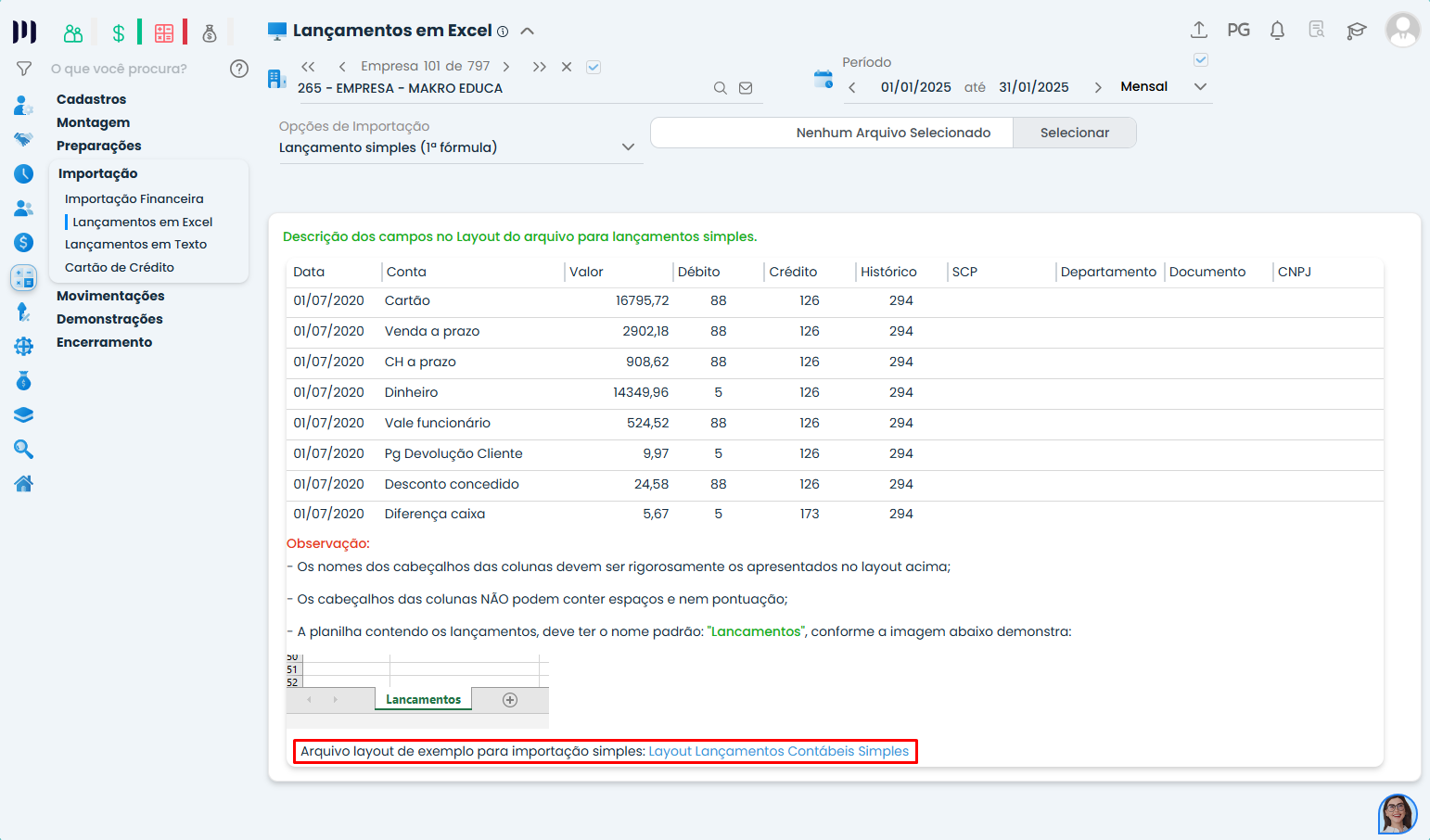The width and height of the screenshot is (1430, 840).
Task: Open Lançamentos em Texto menu item
Action: (x=135, y=245)
